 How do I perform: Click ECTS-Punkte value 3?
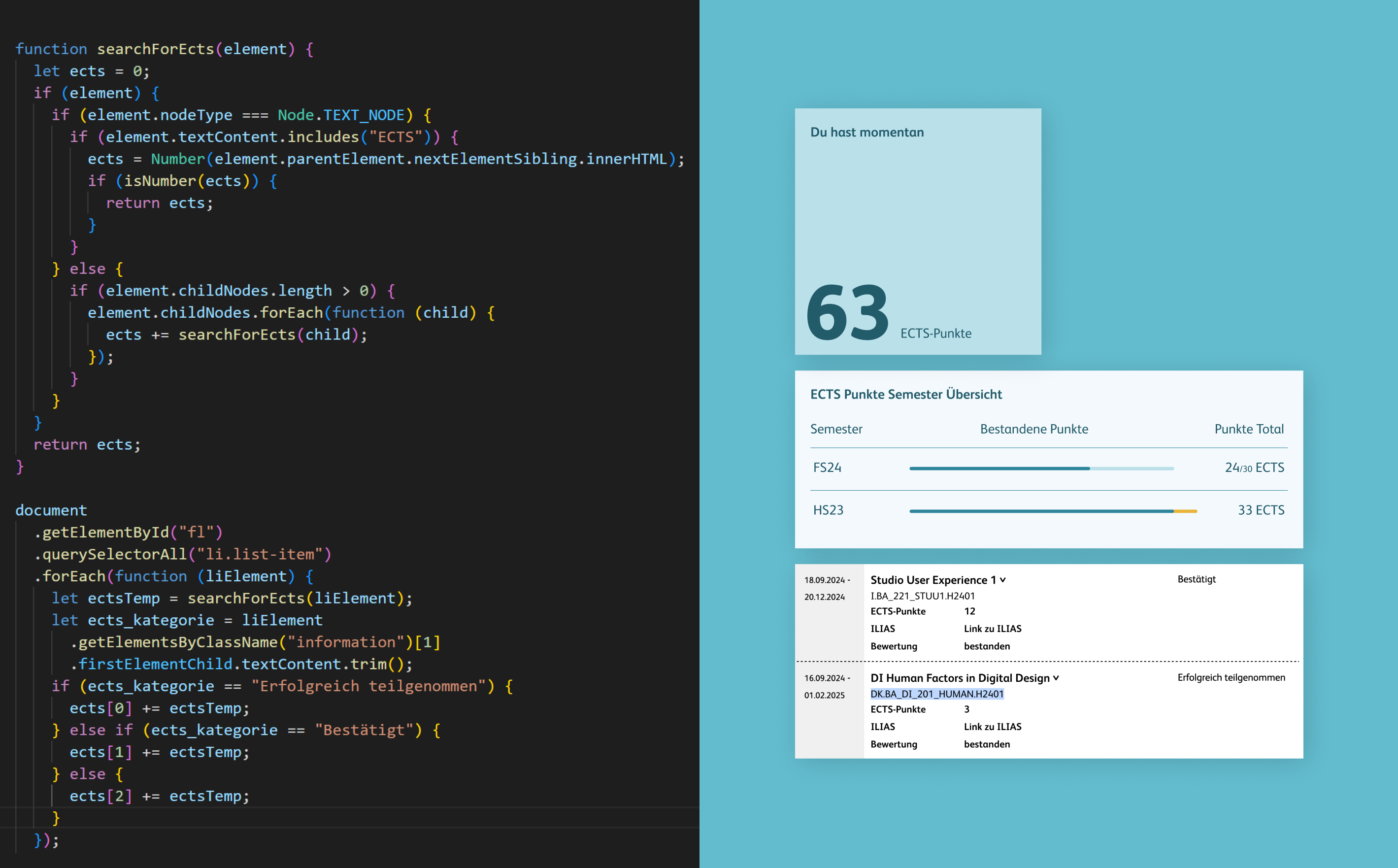[966, 709]
